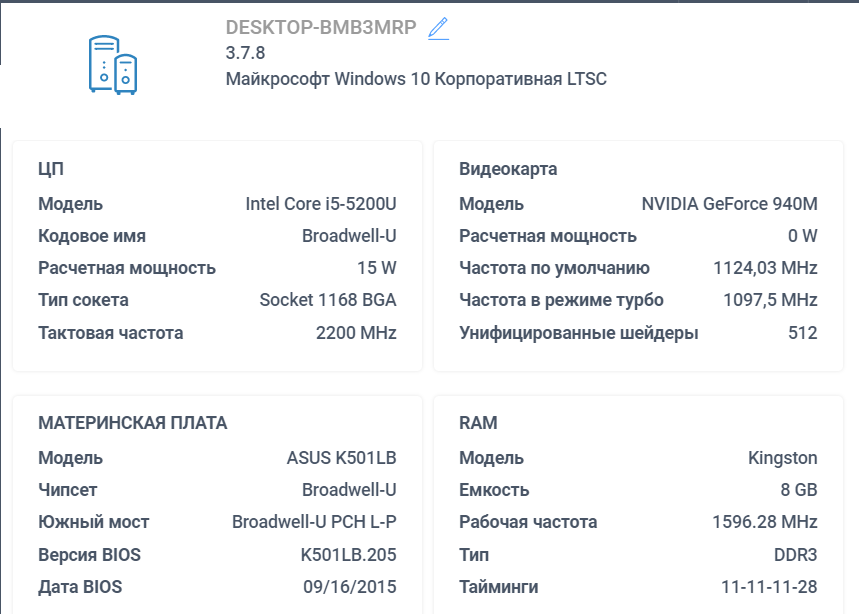Click the Broadwell-U codename in the ЦП card
The height and width of the screenshot is (614, 859).
(349, 236)
